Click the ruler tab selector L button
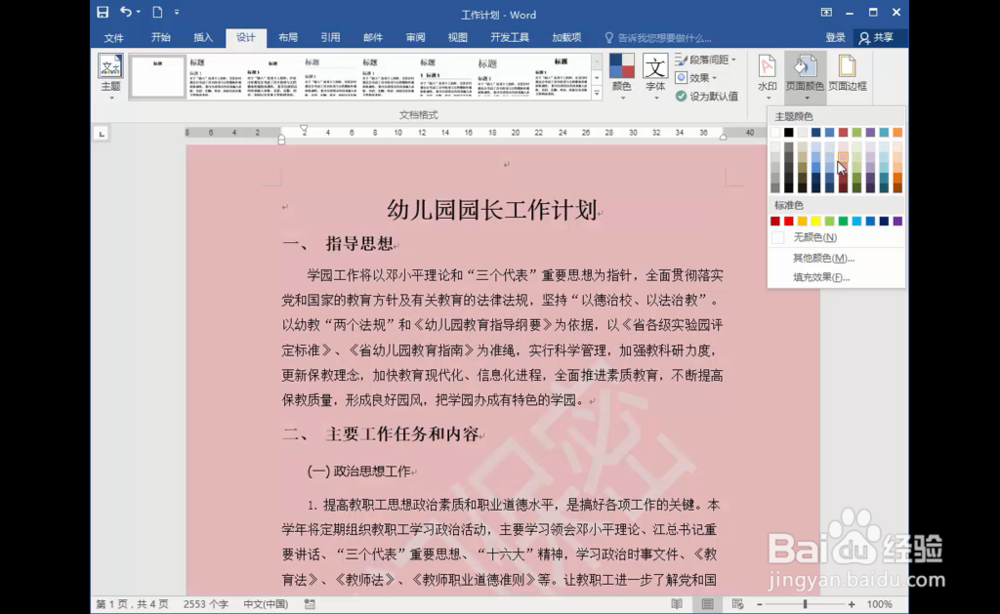 pos(101,133)
